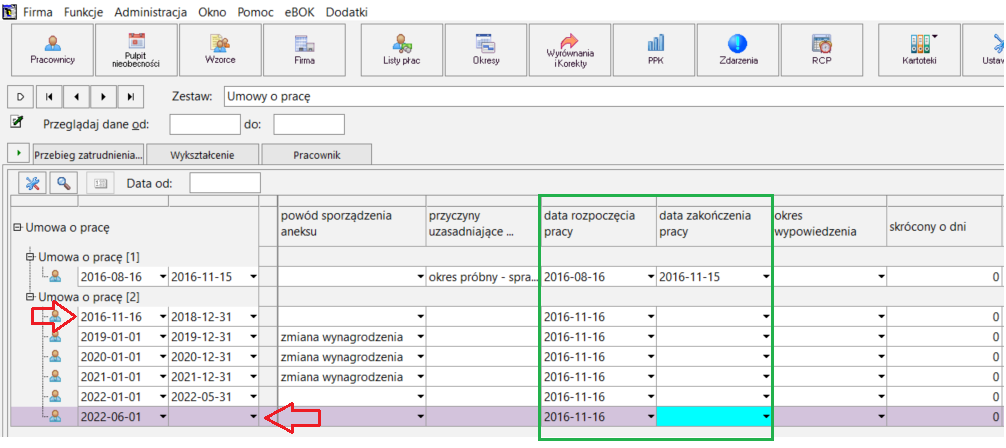Click the magnifier search icon

pos(64,183)
